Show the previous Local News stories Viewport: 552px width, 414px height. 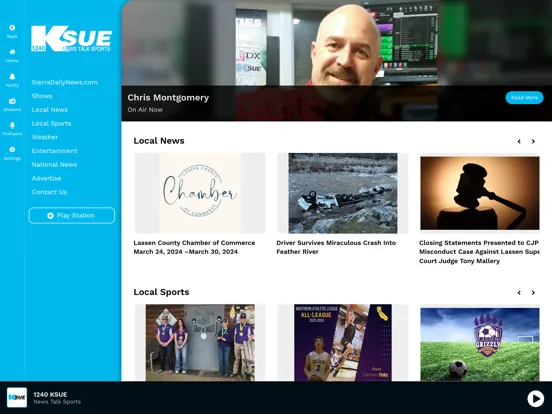(519, 141)
